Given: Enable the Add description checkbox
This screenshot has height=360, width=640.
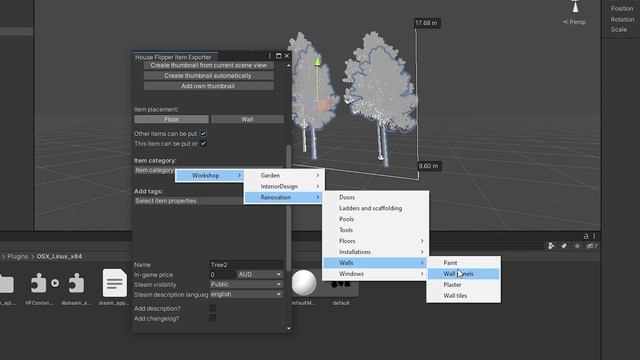Looking at the screenshot, I should coord(213,308).
